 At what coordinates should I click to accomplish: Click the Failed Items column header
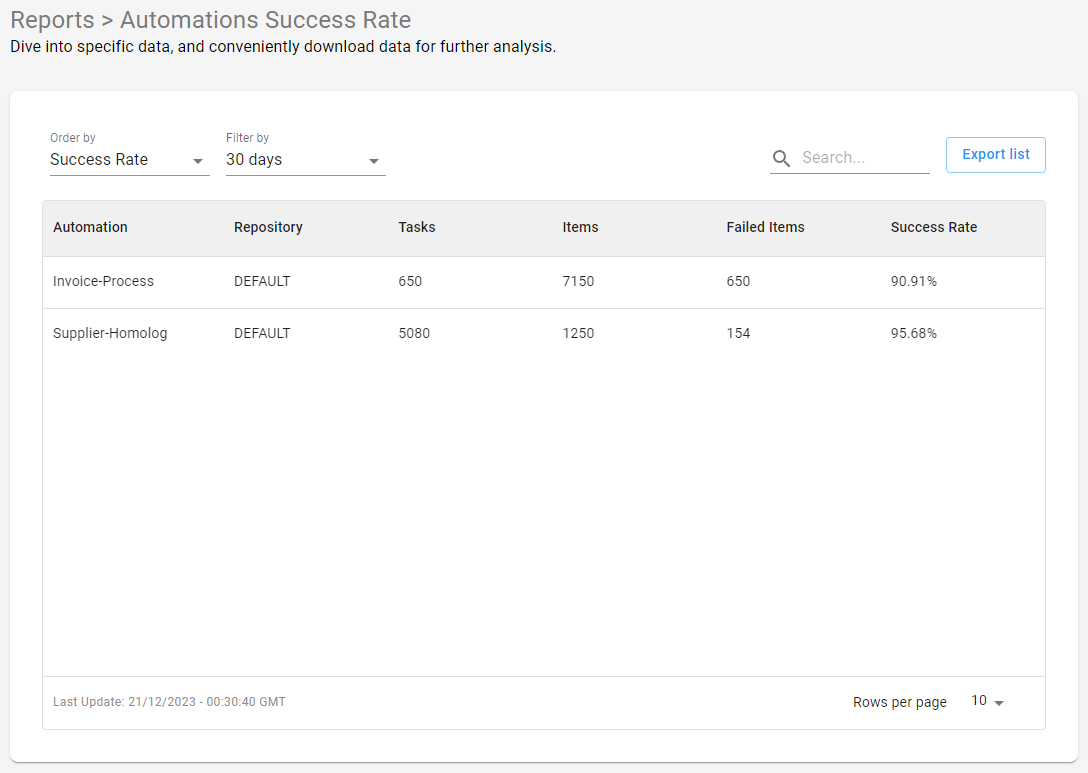pos(765,227)
